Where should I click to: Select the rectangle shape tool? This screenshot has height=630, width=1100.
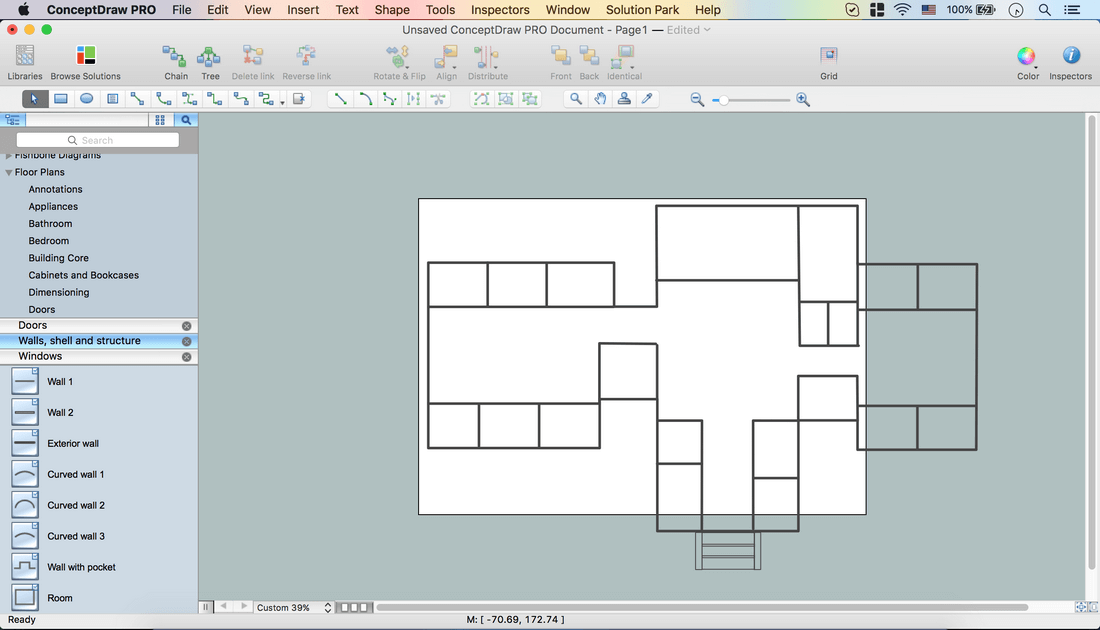click(61, 99)
